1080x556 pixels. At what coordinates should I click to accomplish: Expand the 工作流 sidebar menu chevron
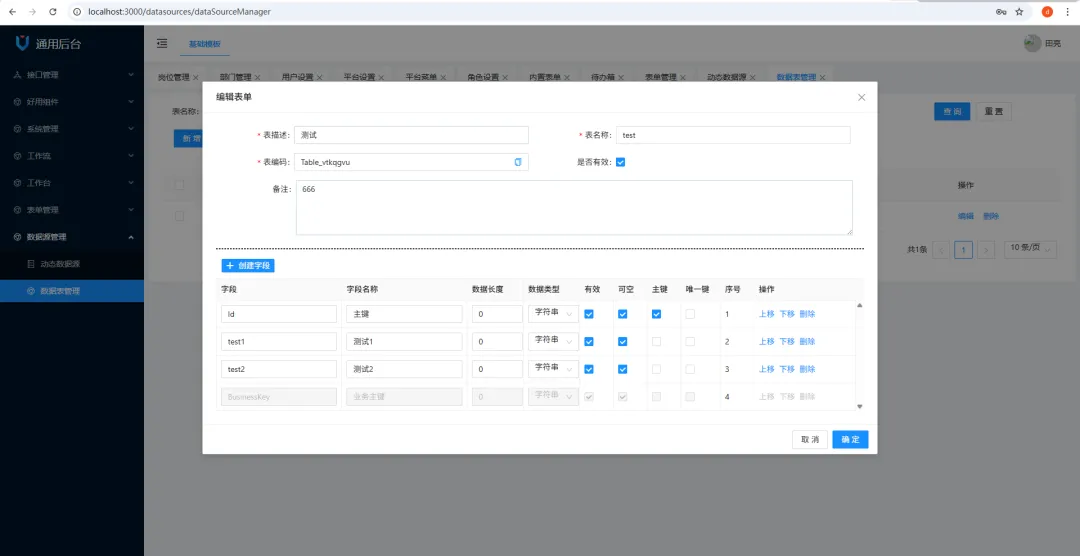pos(131,156)
